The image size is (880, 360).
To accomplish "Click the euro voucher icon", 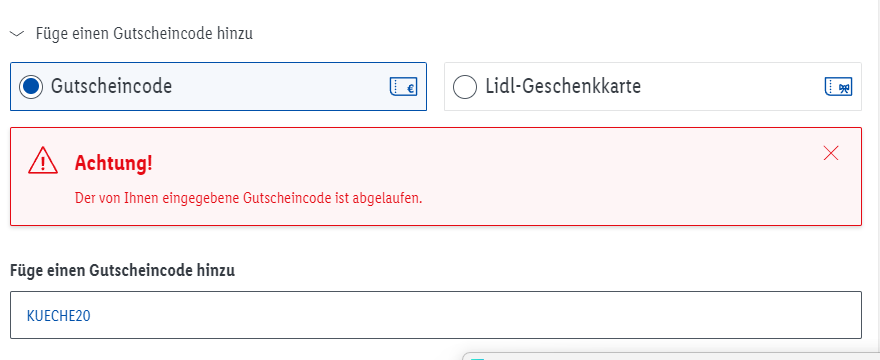I will point(403,87).
